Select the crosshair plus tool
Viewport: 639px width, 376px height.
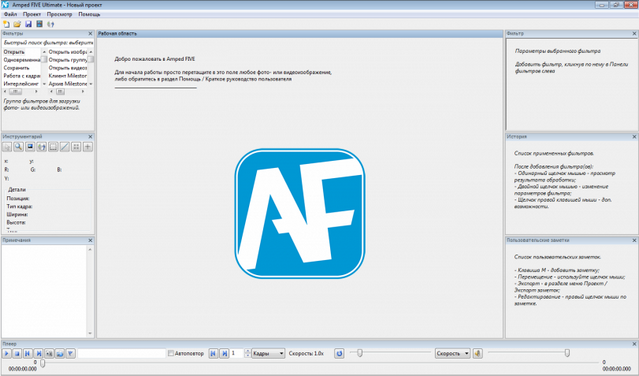88,147
